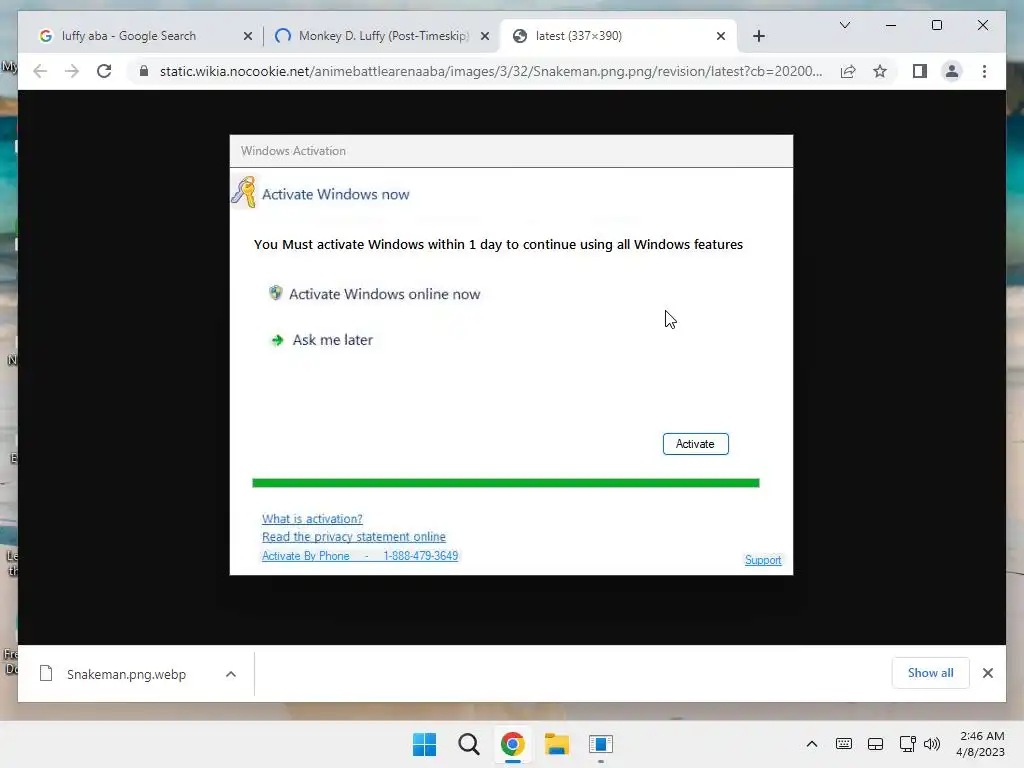The width and height of the screenshot is (1024, 768).
Task: Switch to the 'Monkey D. Luffy (Post-Timeskip)' tab
Action: click(x=383, y=36)
